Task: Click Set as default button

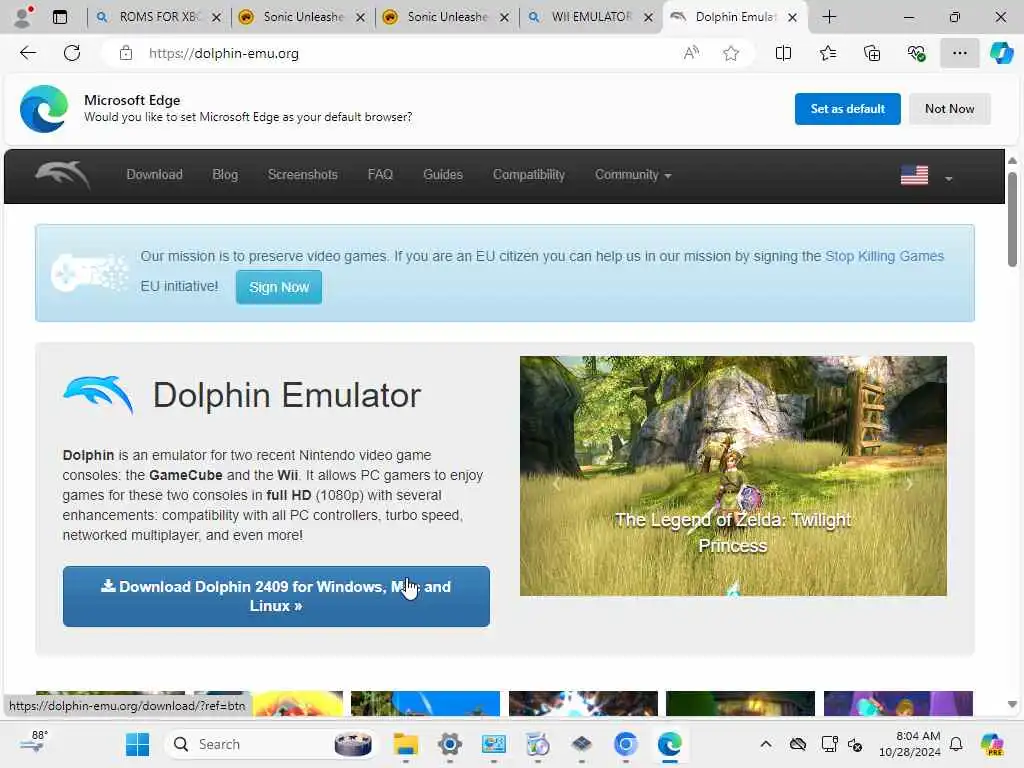Action: (x=847, y=108)
